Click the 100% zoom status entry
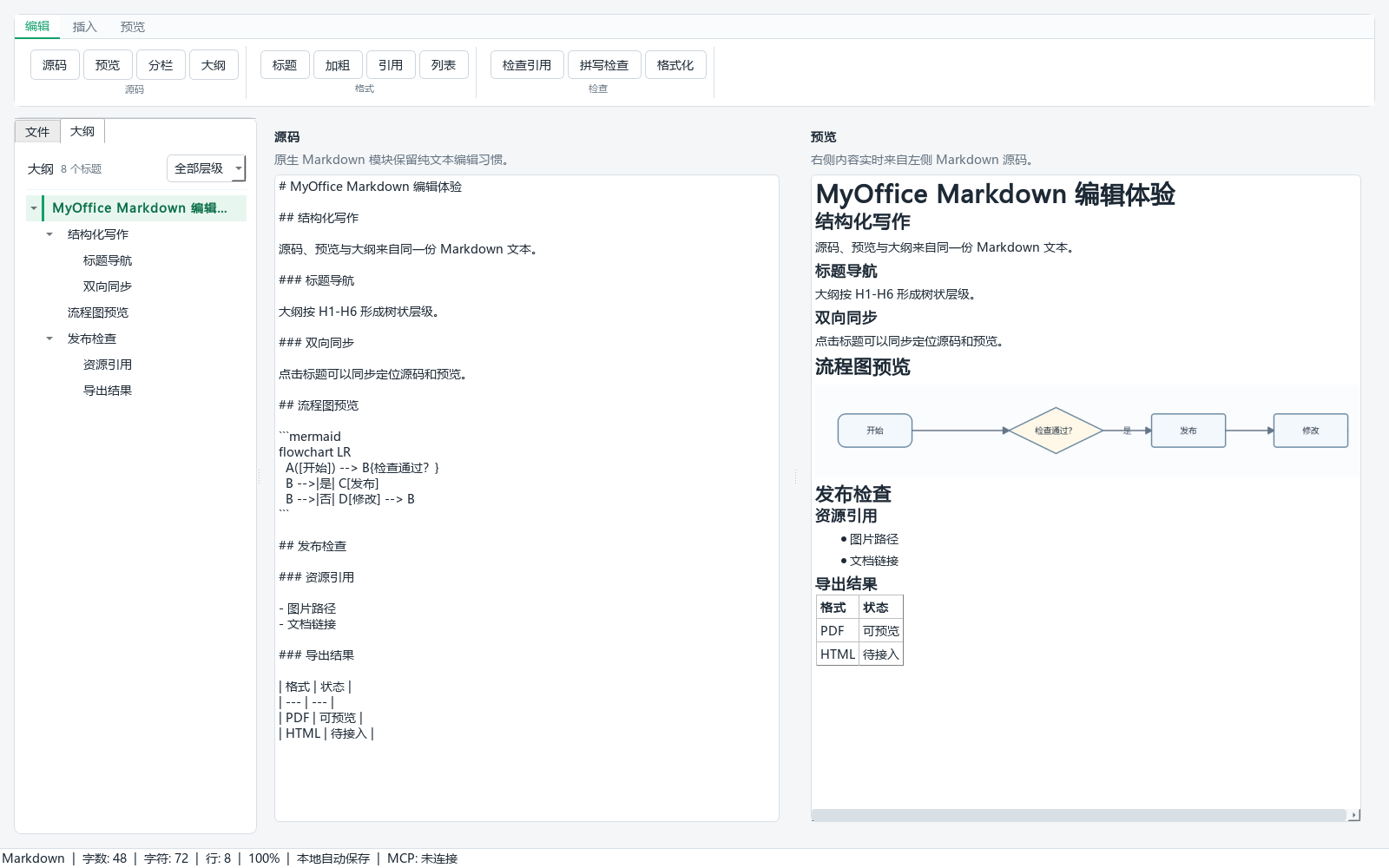This screenshot has width=1389, height=868. (x=264, y=858)
